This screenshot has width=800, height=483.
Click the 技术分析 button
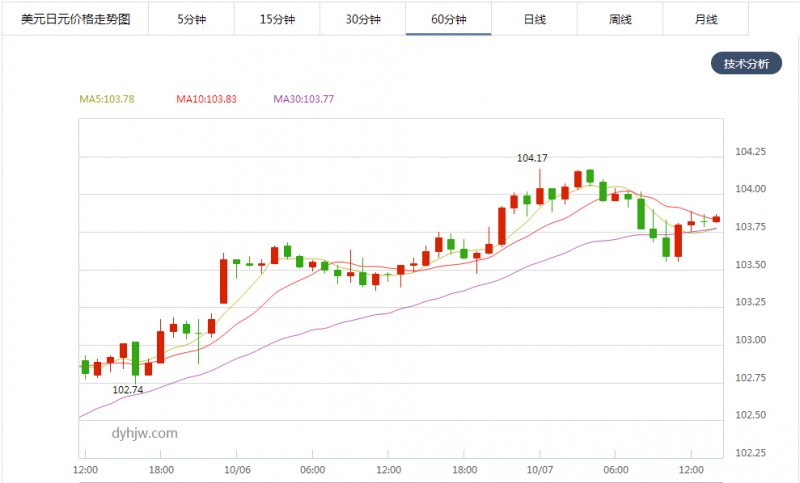pyautogui.click(x=746, y=63)
